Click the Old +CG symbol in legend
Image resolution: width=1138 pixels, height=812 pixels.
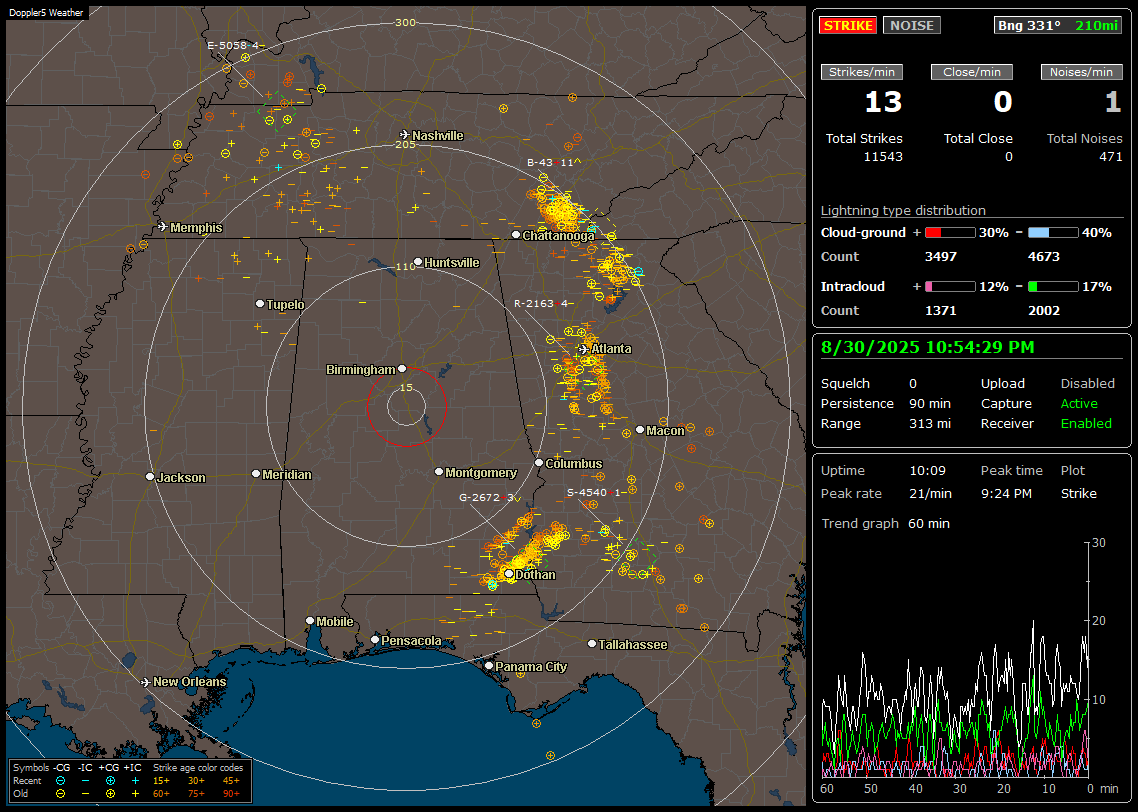click(110, 794)
